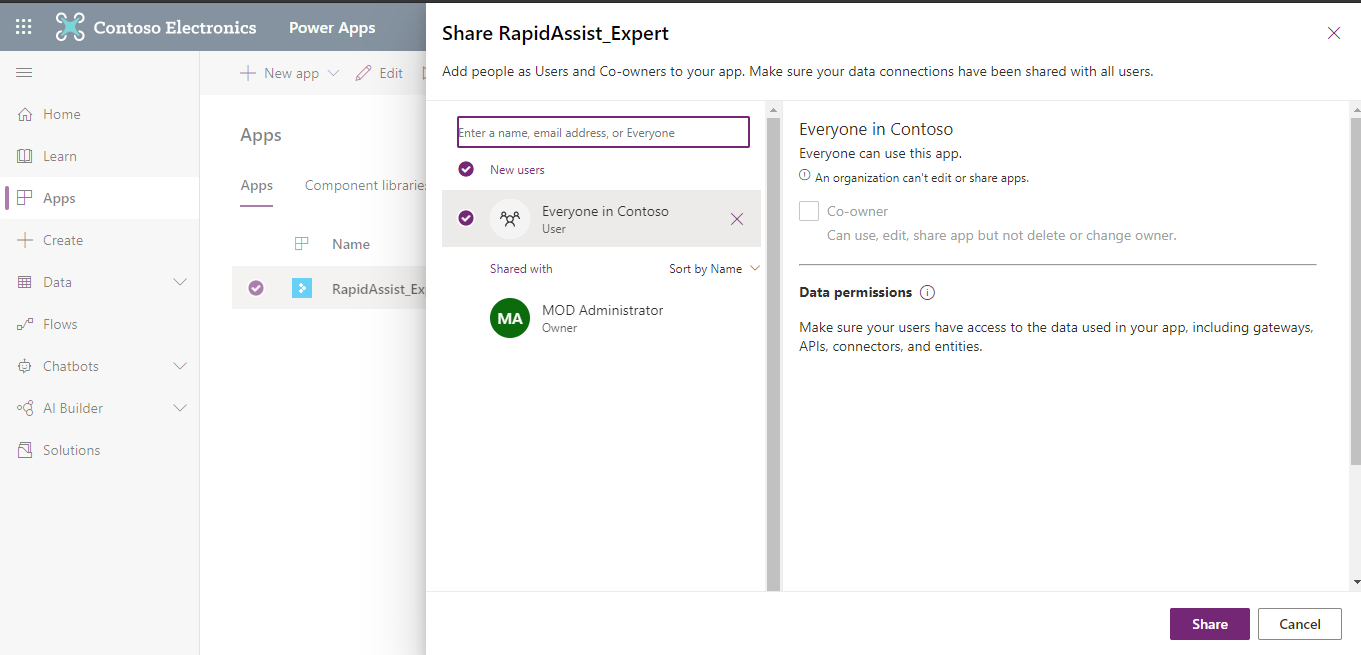Toggle the New users checkmark
Viewport: 1361px width, 655px height.
[466, 169]
